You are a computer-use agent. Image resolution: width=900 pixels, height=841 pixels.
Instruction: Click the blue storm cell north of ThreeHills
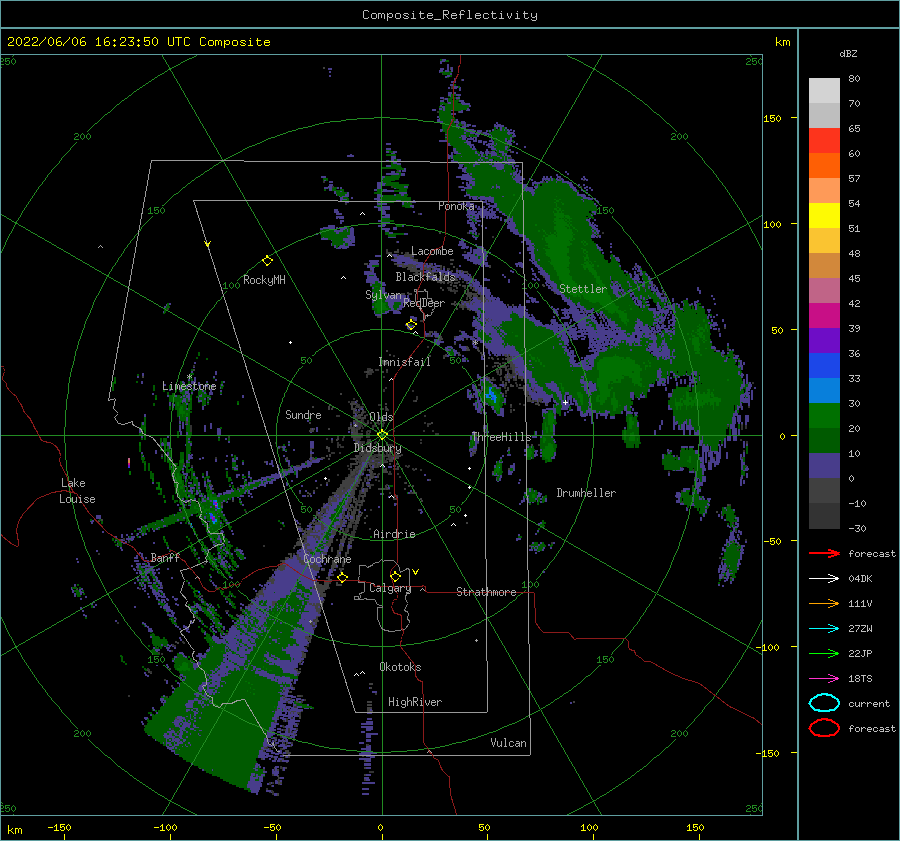(491, 394)
